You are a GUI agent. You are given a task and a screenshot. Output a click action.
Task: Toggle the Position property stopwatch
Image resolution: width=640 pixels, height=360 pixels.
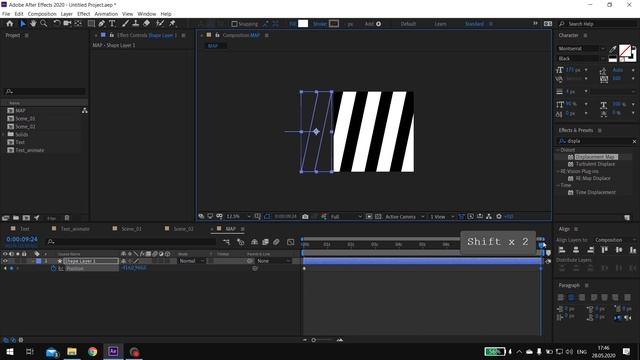[53, 268]
